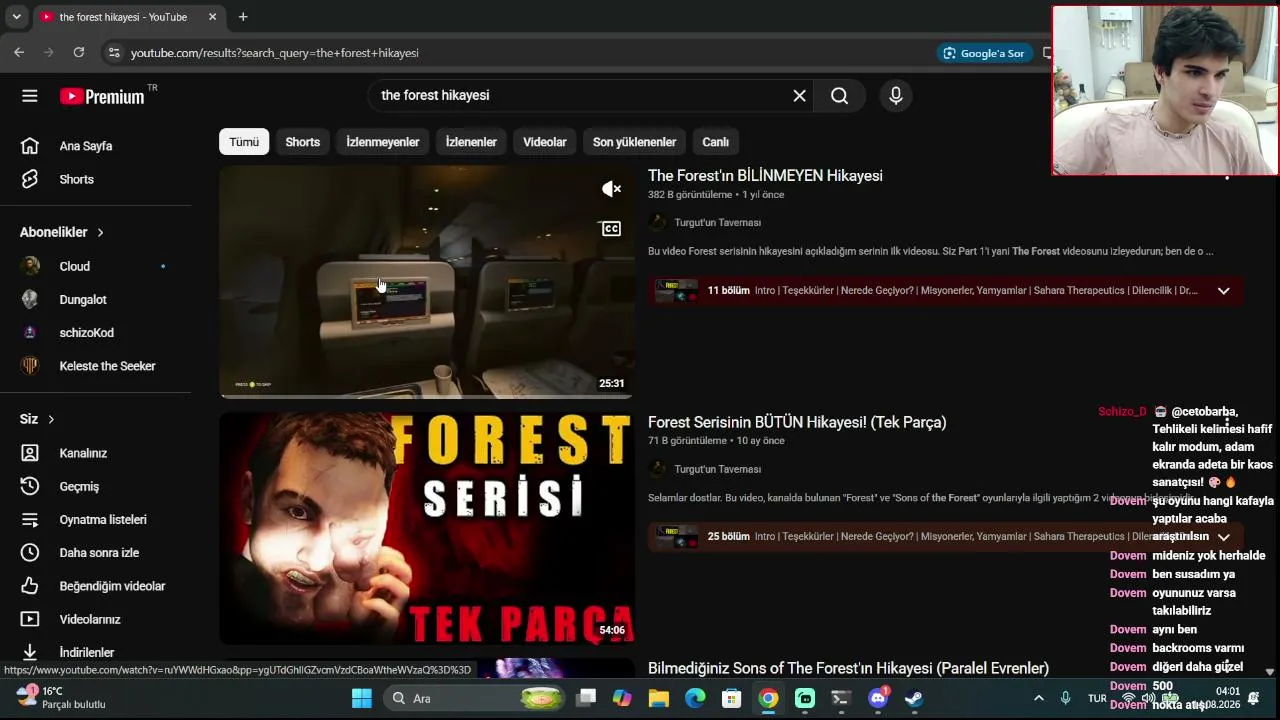Open Steam from the taskbar
The image size is (1280, 720).
(x=914, y=698)
